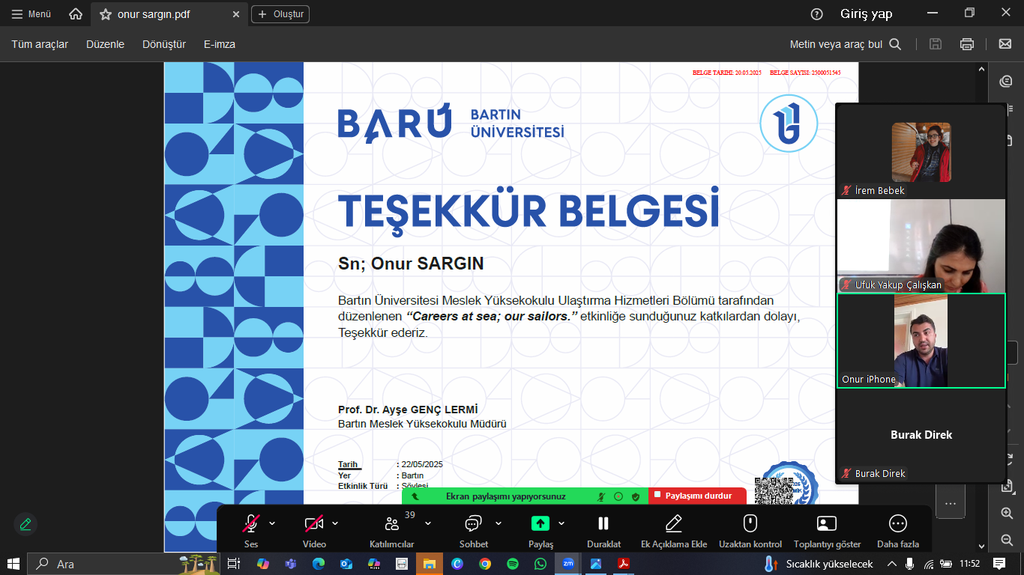Select Onur iPhone video tile
The height and width of the screenshot is (575, 1024).
(x=921, y=340)
